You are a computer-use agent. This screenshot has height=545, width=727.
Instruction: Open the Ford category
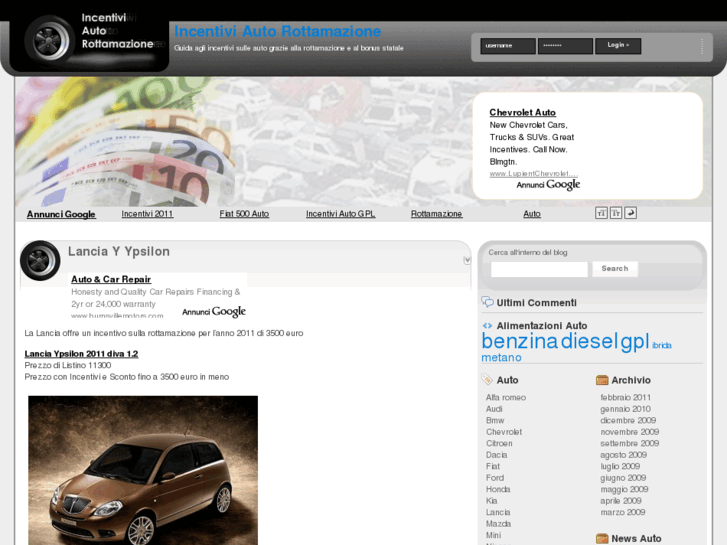point(495,478)
